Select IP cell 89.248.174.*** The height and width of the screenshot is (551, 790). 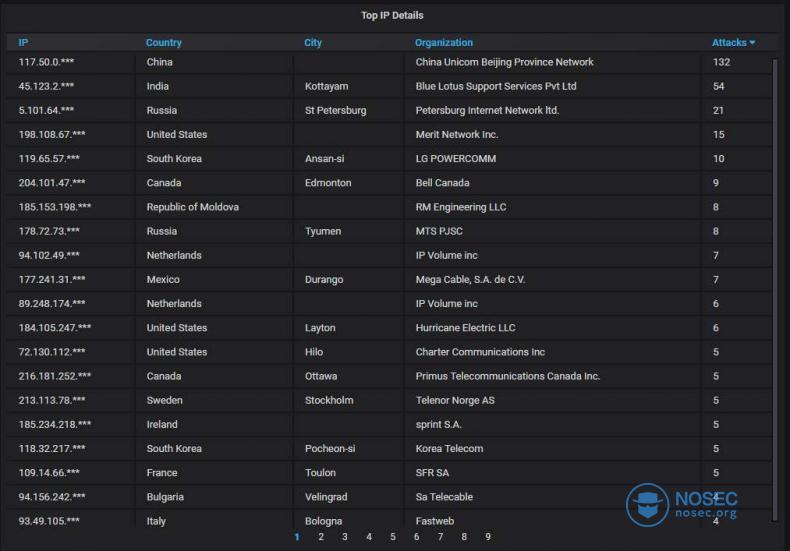pos(52,304)
